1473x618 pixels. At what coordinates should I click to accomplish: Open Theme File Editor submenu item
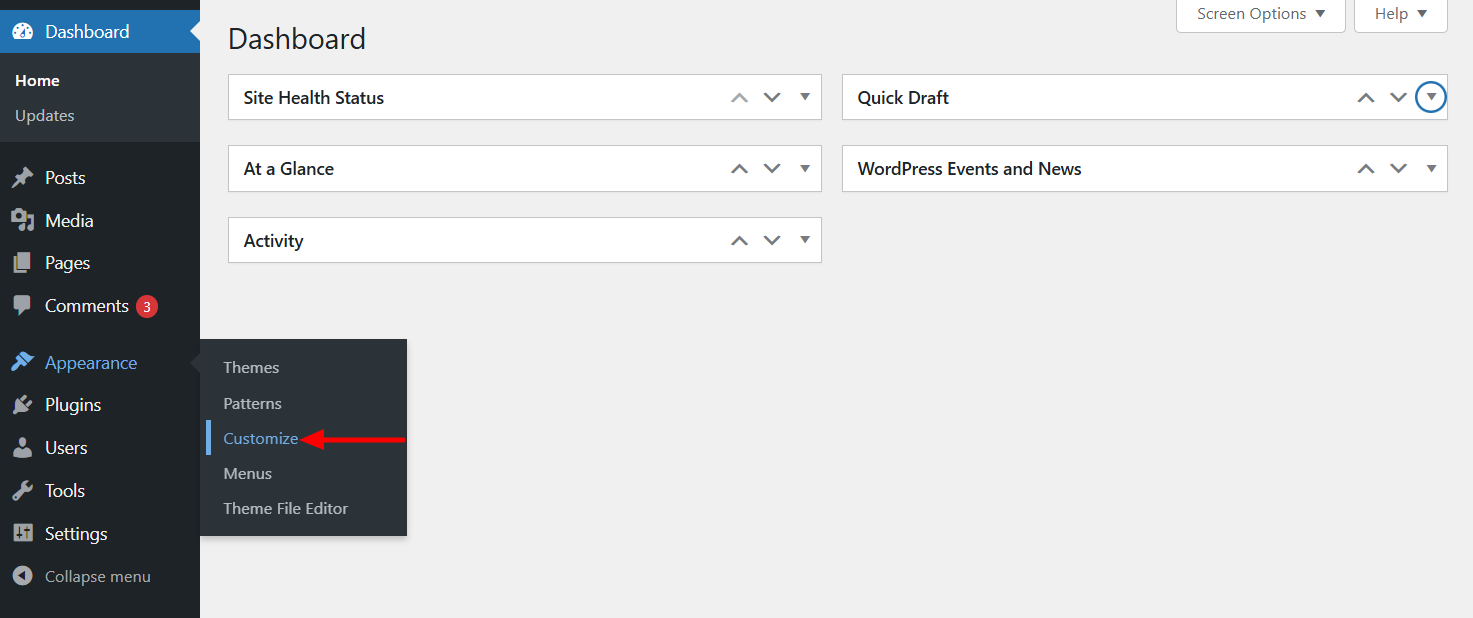[x=286, y=508]
